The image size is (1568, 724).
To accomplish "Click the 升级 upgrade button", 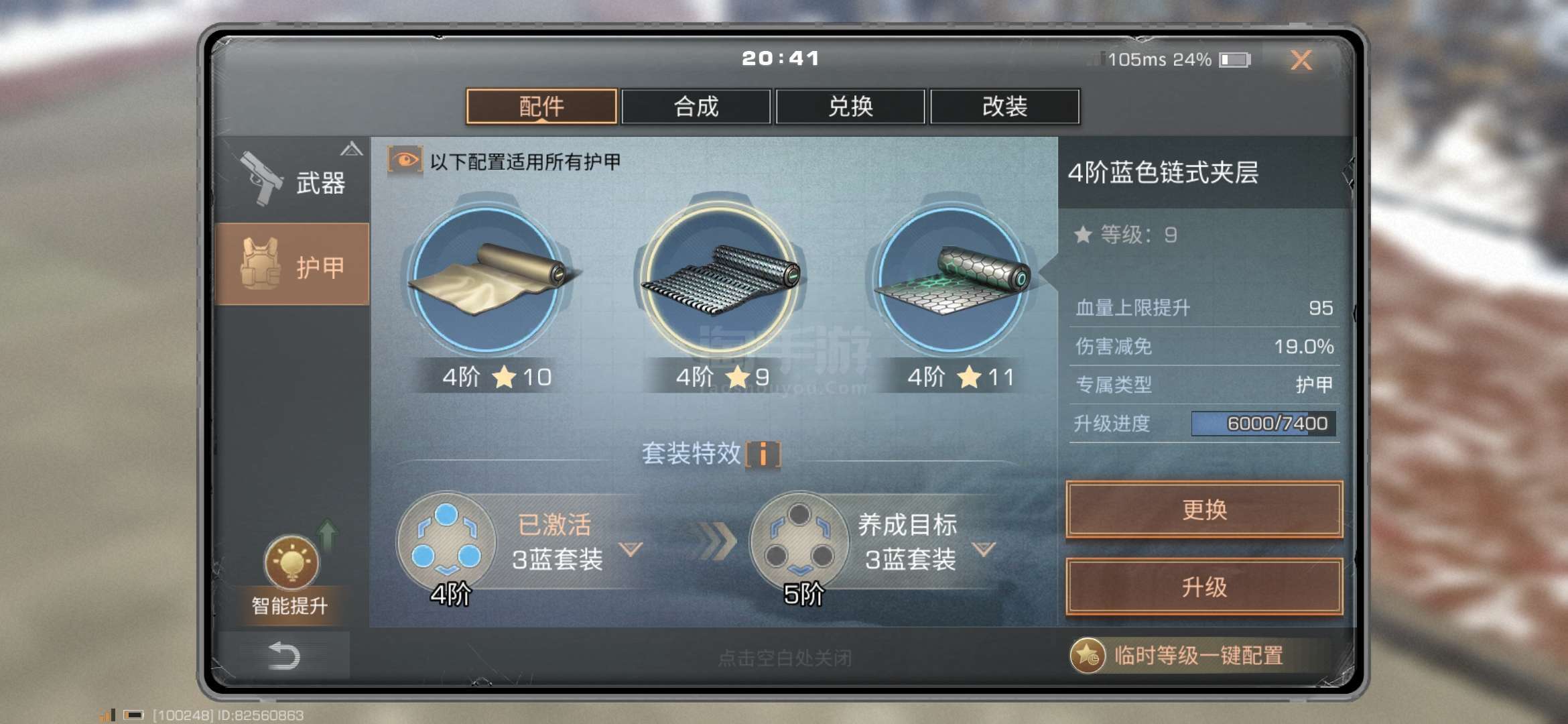I will coord(1204,587).
